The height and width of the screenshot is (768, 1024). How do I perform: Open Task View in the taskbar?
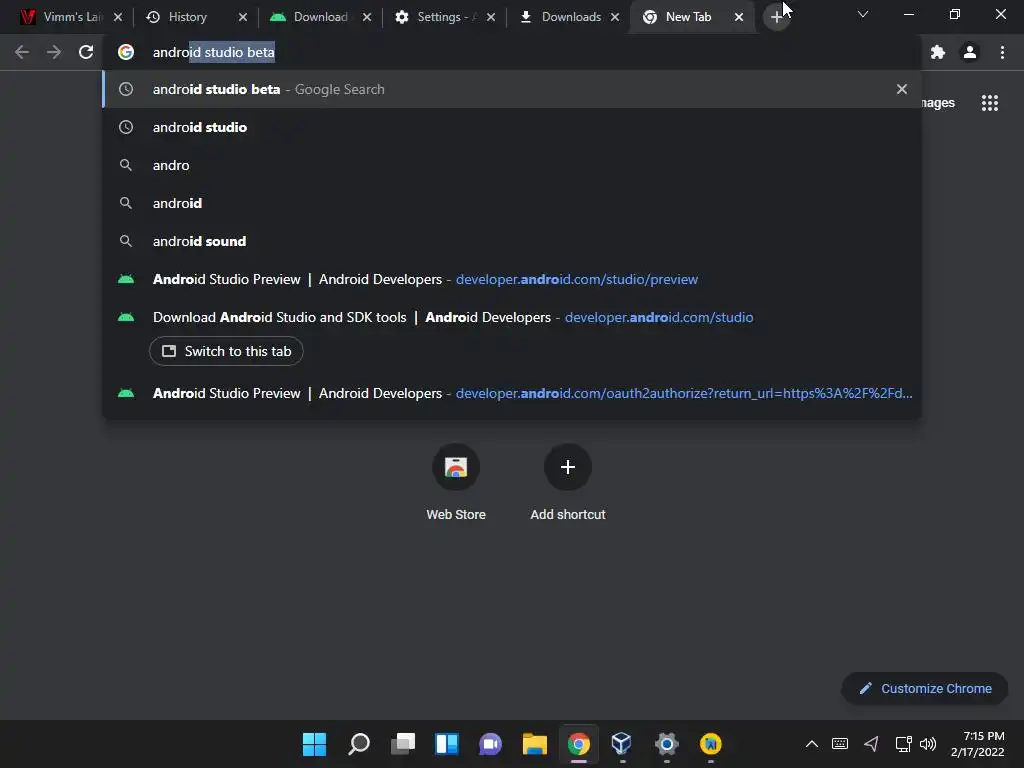point(403,744)
